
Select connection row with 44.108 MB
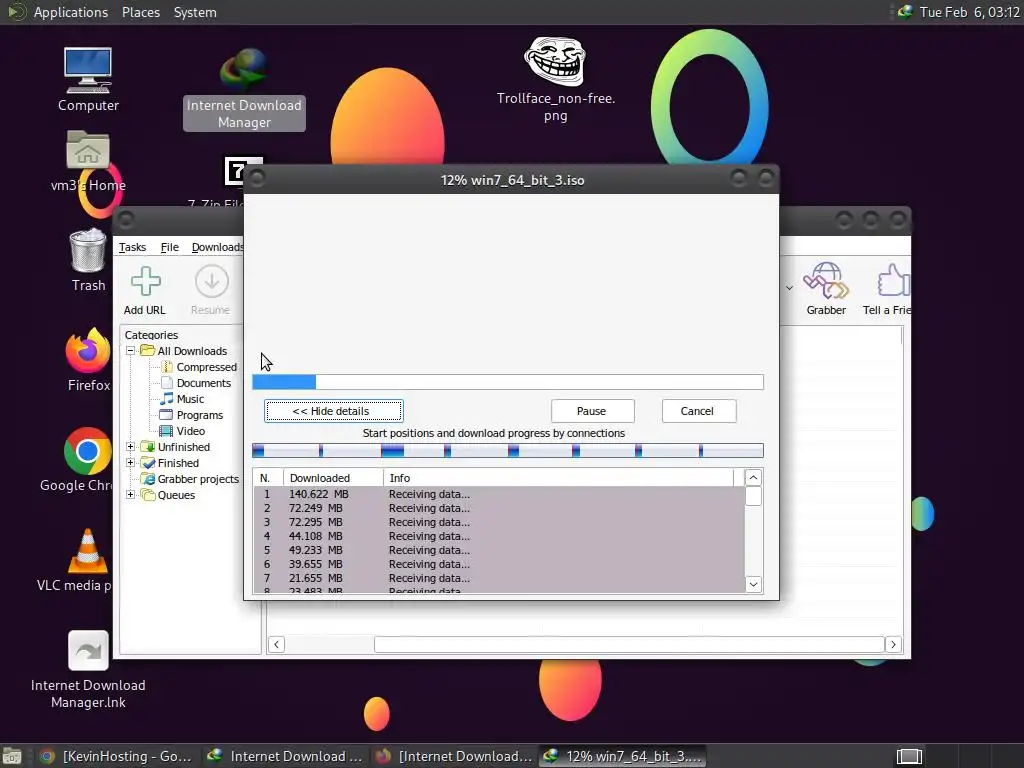[499, 536]
